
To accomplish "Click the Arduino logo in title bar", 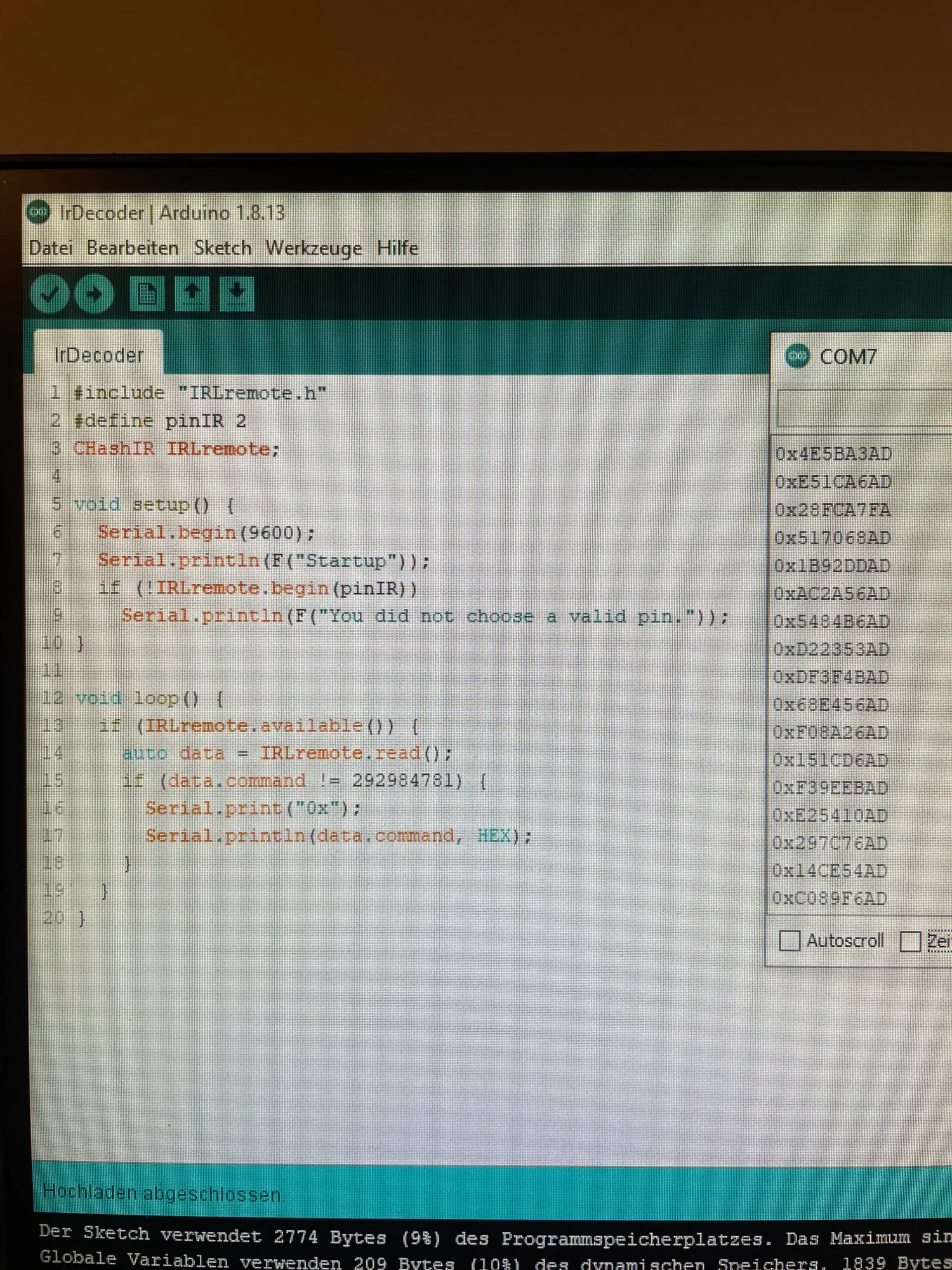I will [x=38, y=212].
